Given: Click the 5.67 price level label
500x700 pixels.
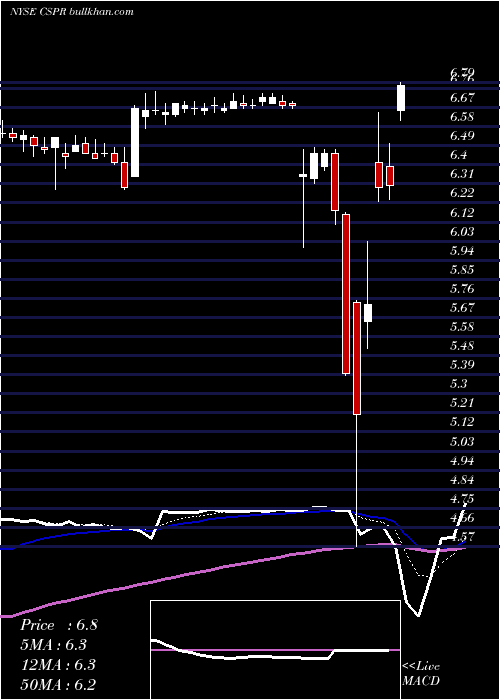Looking at the screenshot, I should [462, 308].
